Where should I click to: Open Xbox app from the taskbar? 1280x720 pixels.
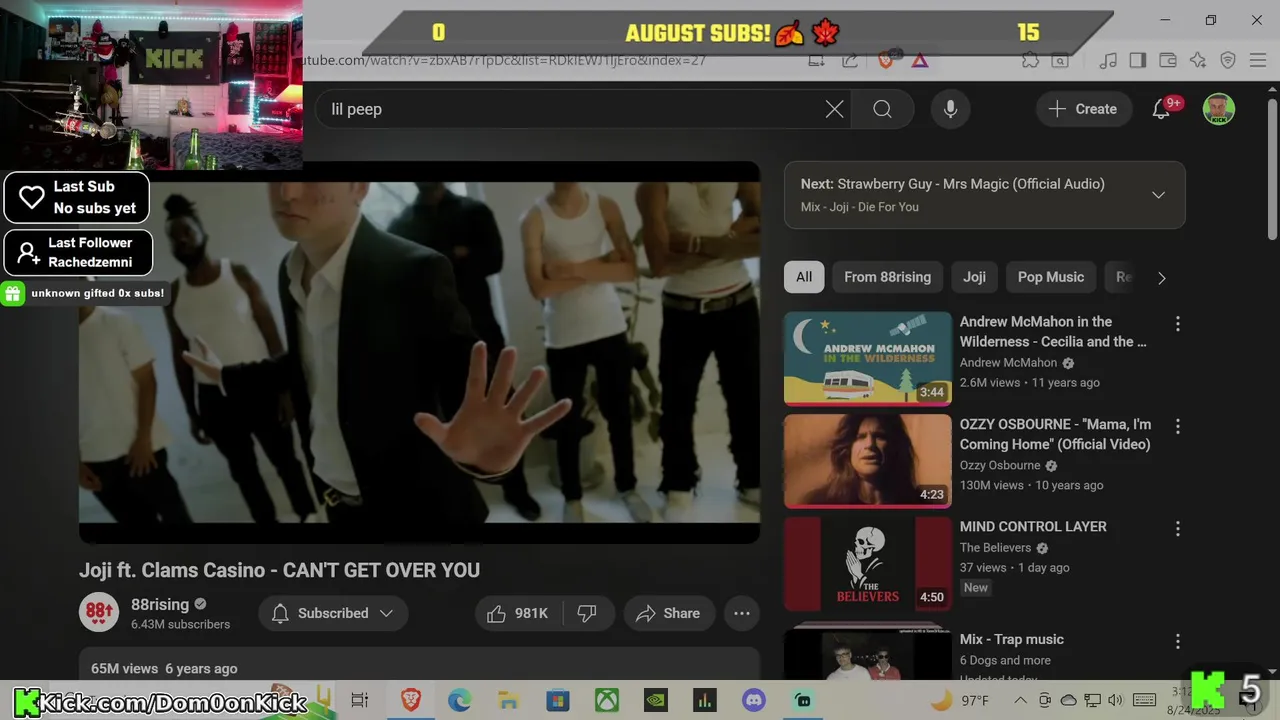(607, 700)
